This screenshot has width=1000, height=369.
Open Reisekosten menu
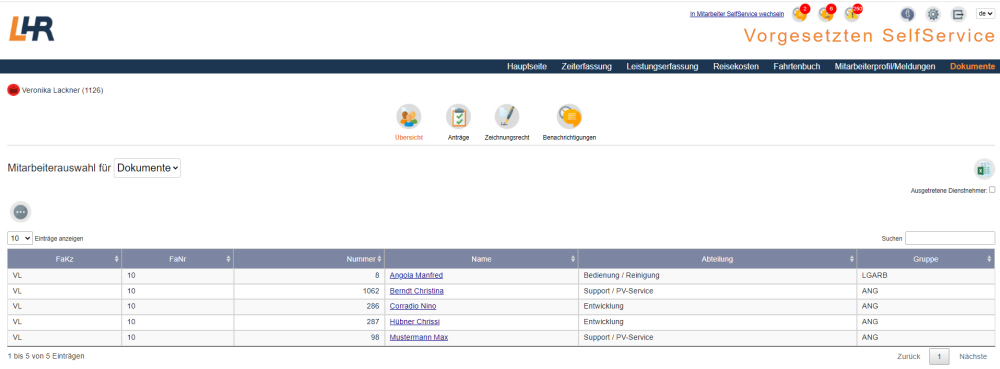point(736,66)
